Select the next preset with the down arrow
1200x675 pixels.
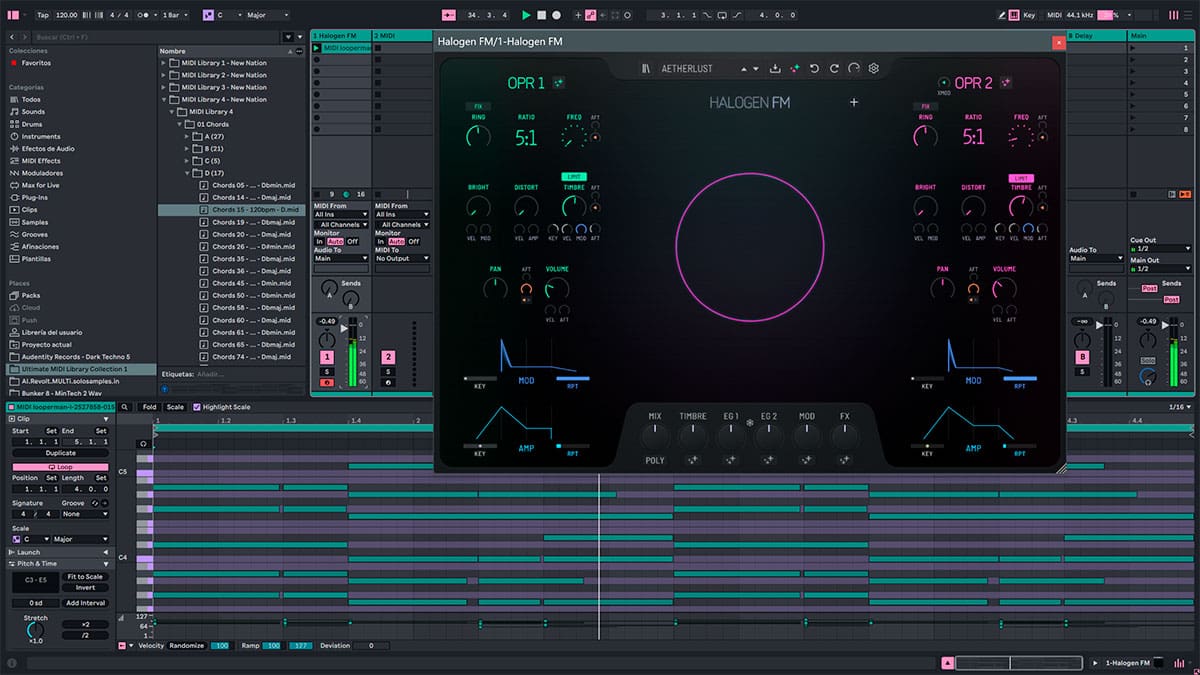point(755,69)
